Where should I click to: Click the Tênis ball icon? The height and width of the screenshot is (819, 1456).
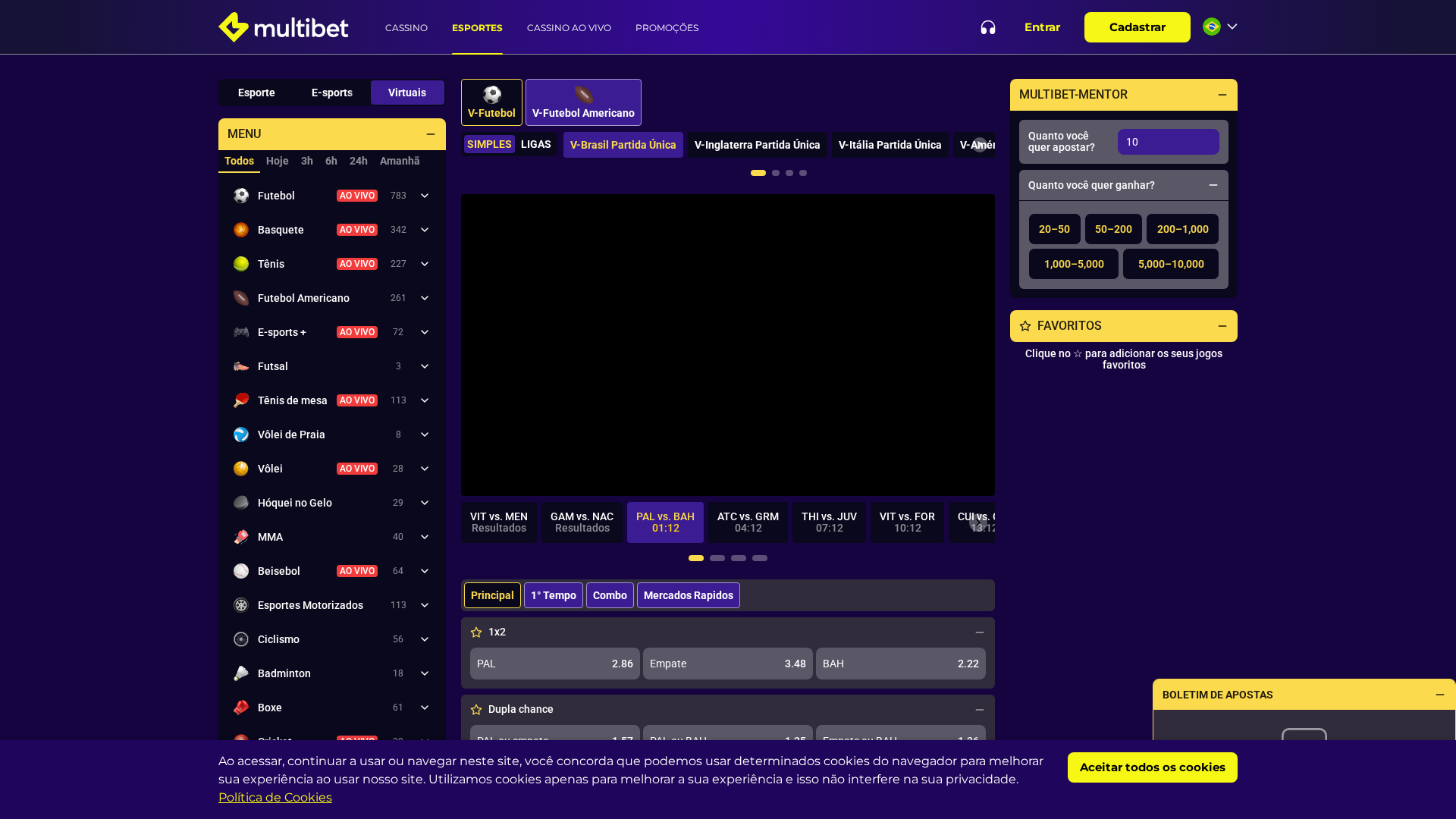(241, 264)
